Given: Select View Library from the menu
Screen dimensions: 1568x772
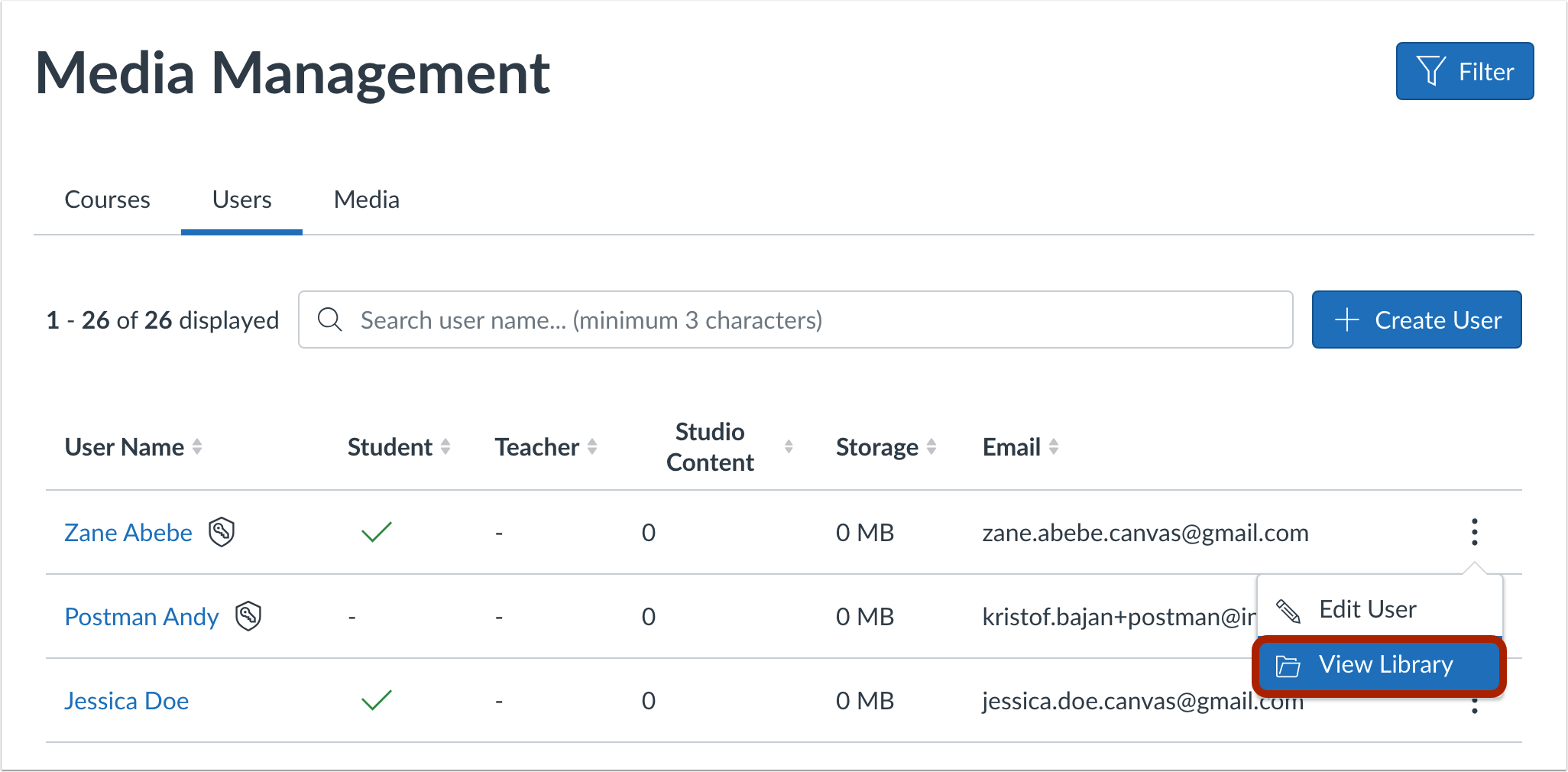Looking at the screenshot, I should [x=1385, y=665].
